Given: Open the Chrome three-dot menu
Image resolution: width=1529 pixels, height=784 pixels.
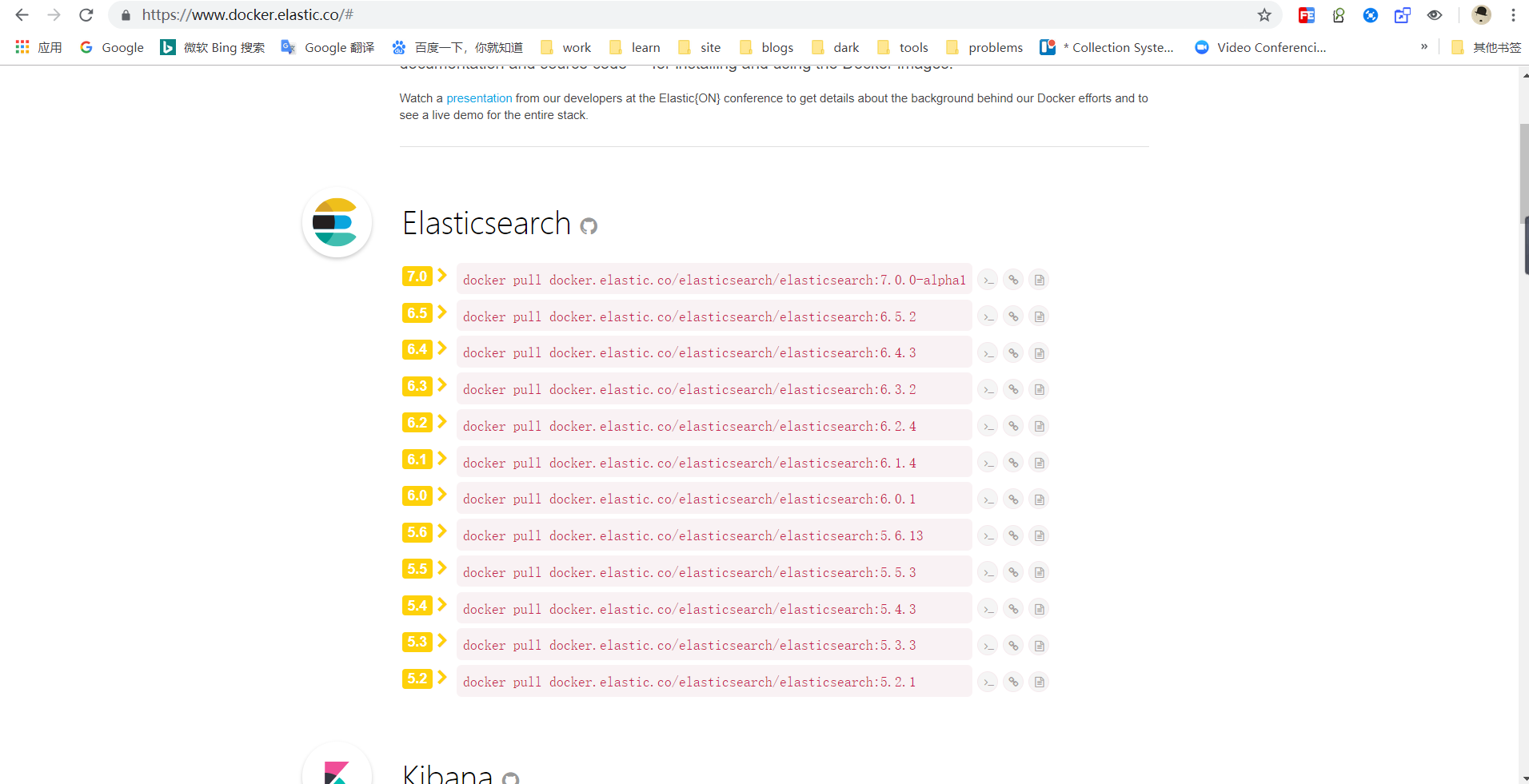Looking at the screenshot, I should point(1513,15).
